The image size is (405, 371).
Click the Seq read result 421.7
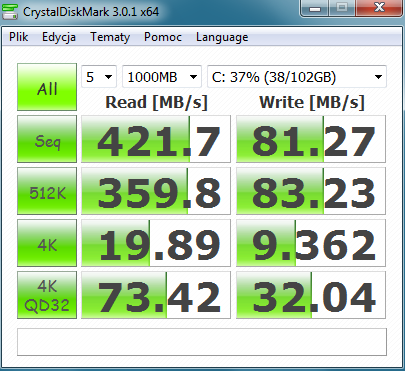(x=156, y=139)
